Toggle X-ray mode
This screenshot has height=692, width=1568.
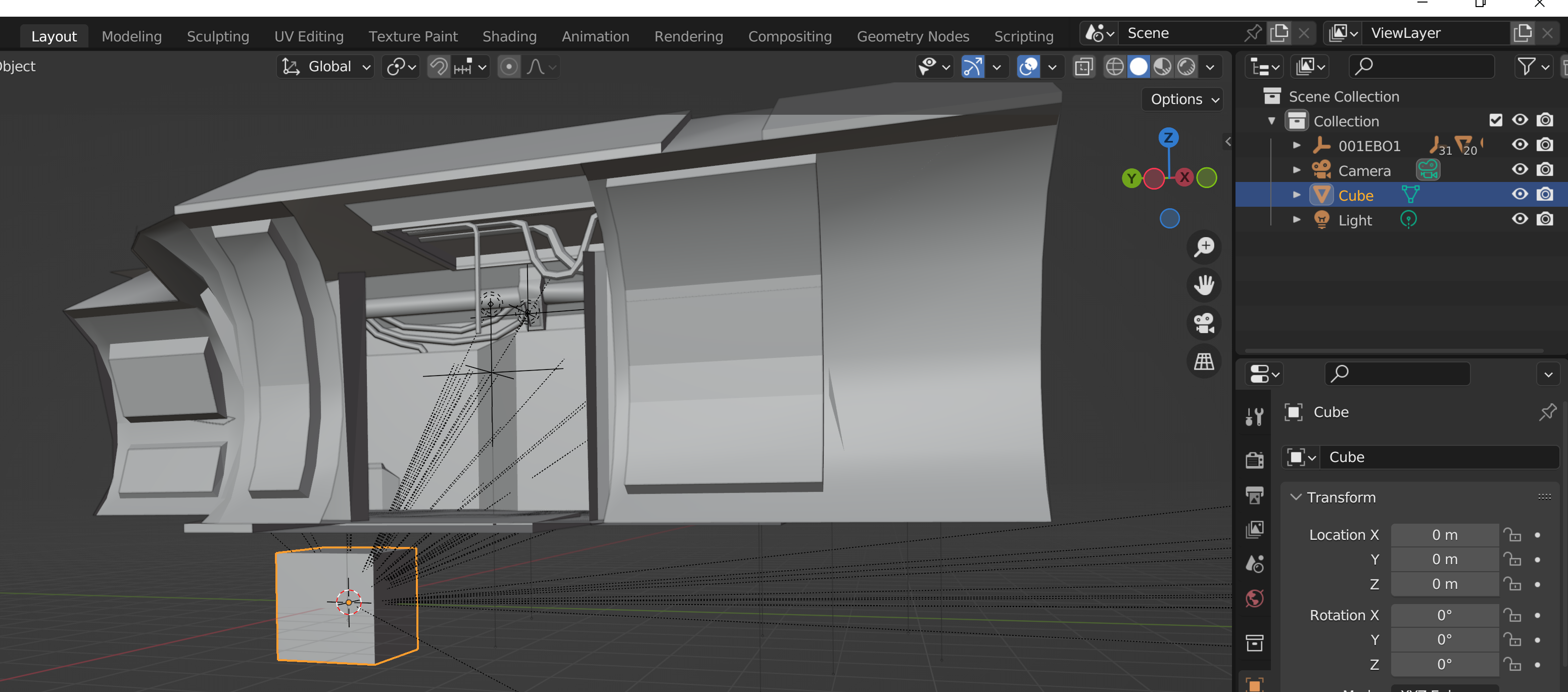point(1084,66)
